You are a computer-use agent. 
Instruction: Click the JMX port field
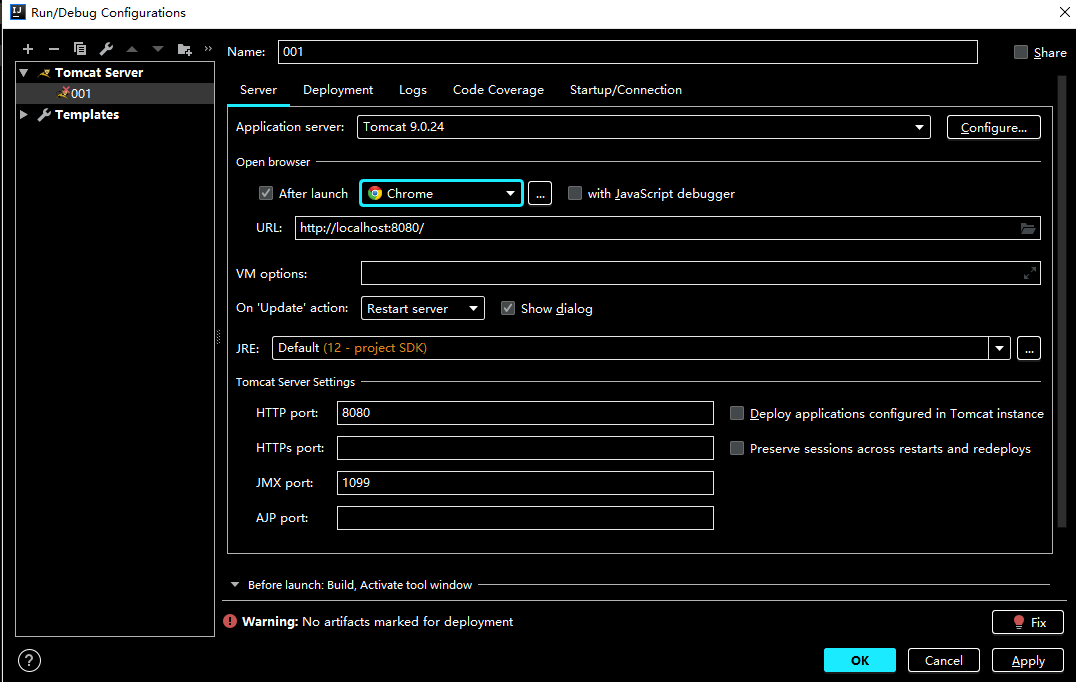point(525,483)
